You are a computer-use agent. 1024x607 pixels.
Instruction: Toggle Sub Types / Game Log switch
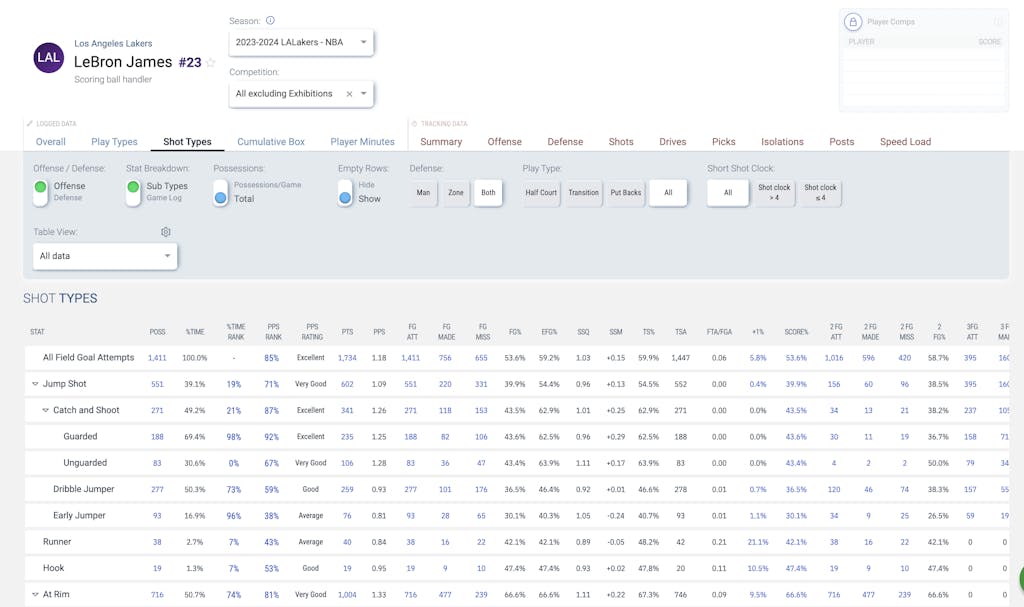[133, 192]
